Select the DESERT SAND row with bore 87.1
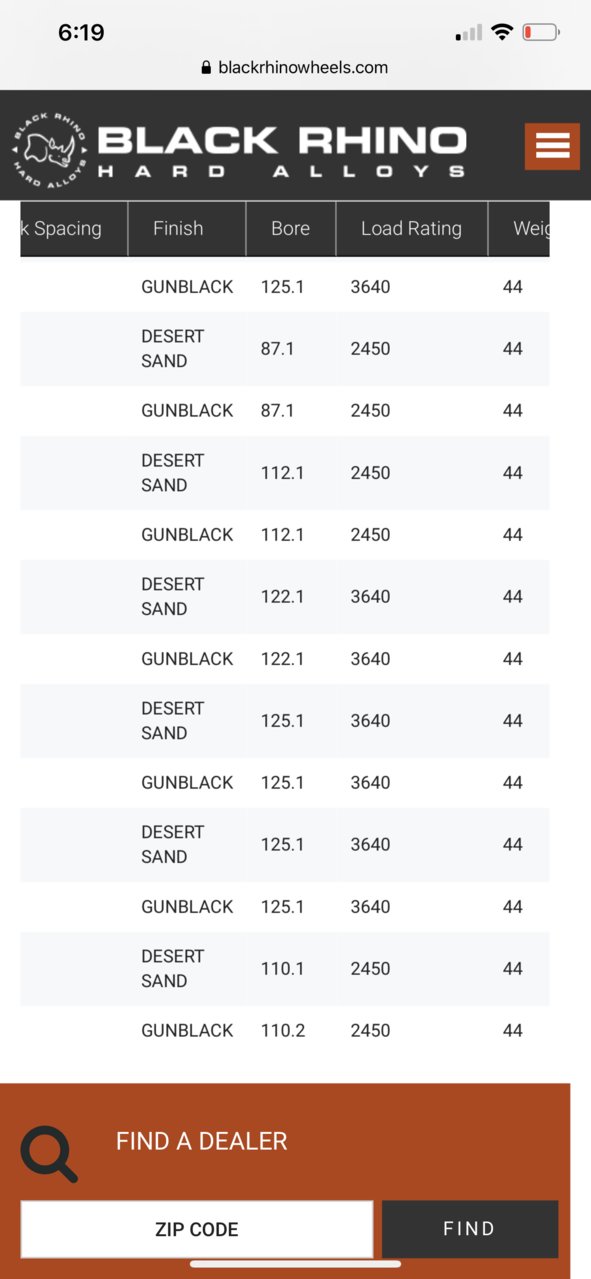591x1279 pixels. pos(285,349)
